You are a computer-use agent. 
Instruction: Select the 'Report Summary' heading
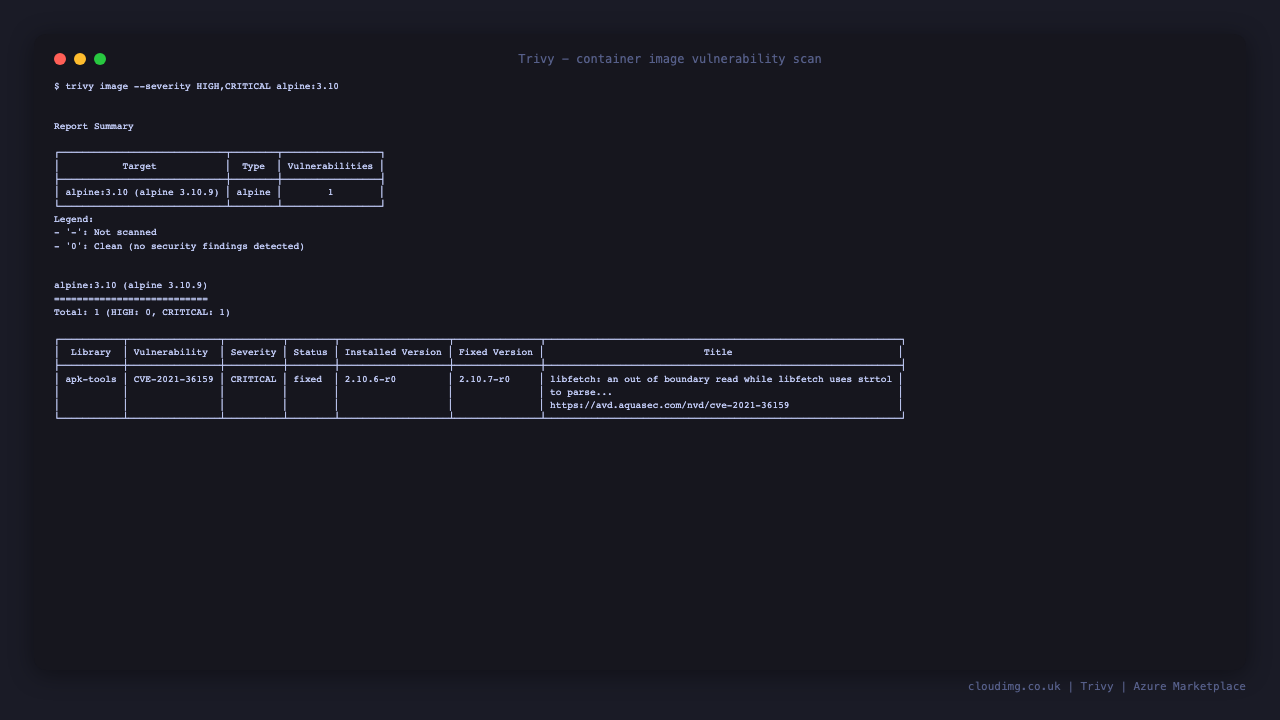[x=94, y=126]
